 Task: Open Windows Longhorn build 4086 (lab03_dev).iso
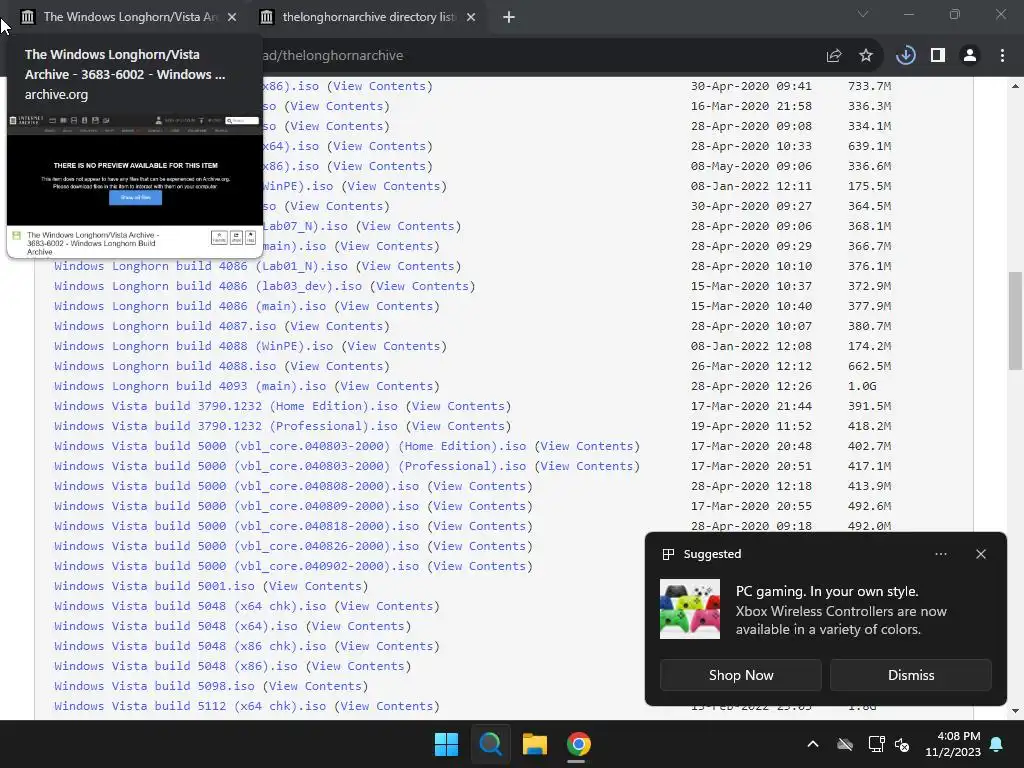click(208, 286)
